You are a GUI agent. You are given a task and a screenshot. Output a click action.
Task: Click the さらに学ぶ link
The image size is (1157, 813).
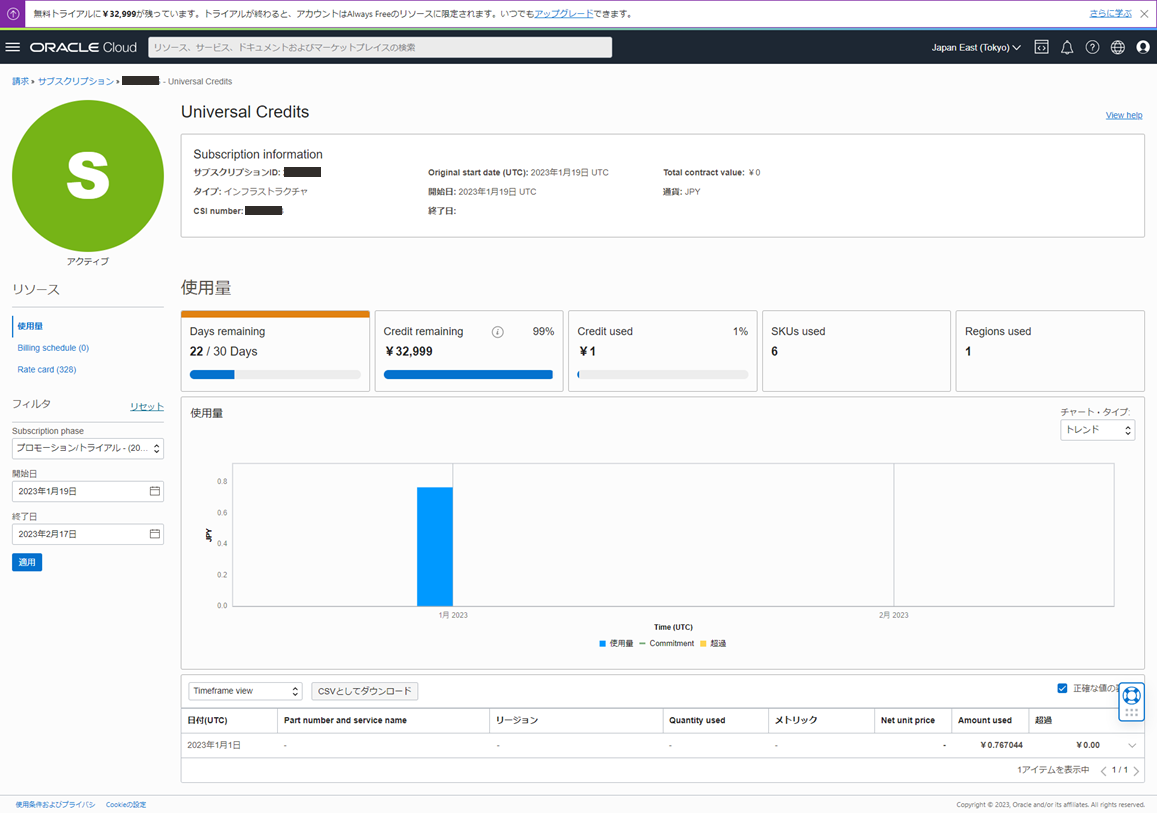point(1111,14)
